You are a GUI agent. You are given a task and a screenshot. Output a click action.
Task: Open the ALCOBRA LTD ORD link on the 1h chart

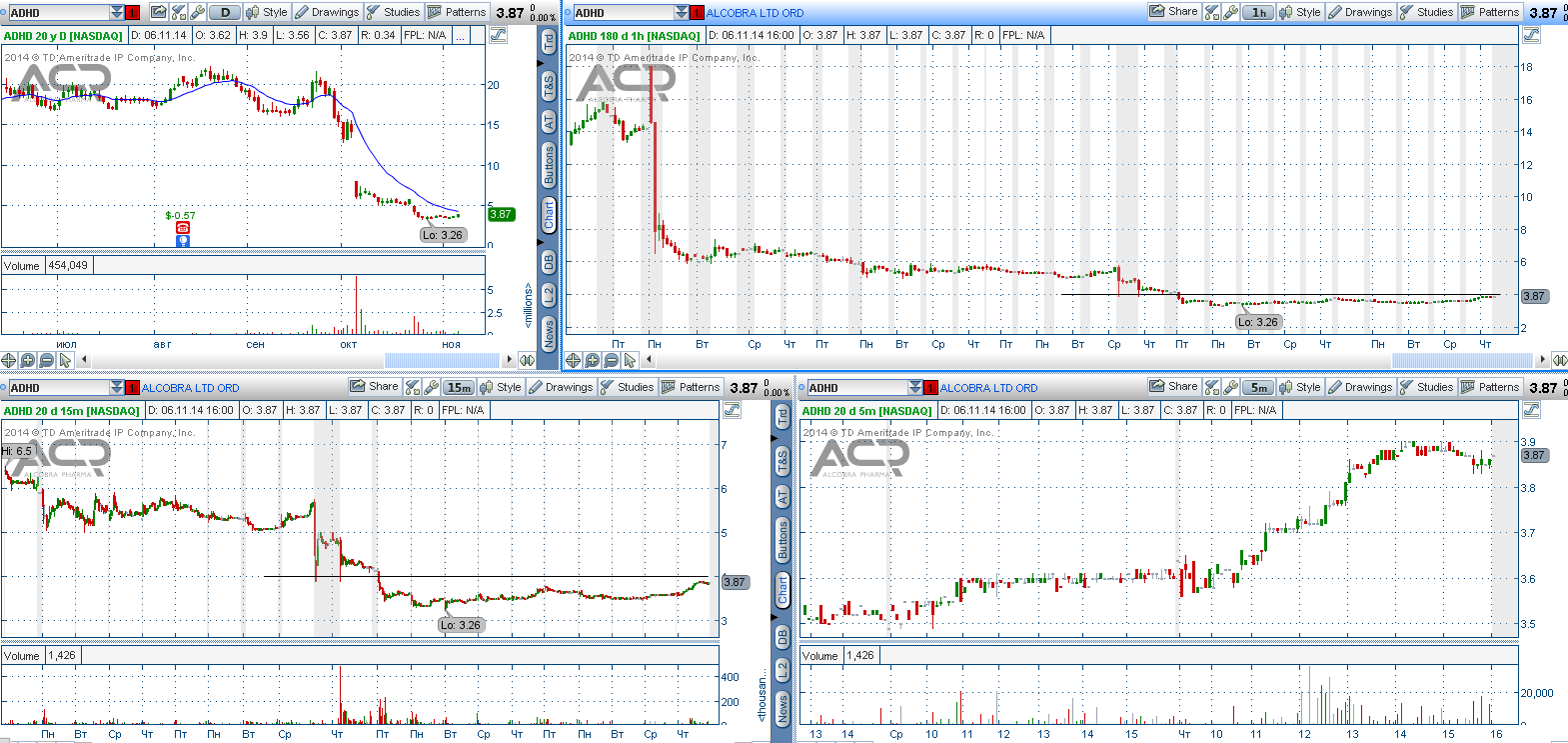coord(755,13)
